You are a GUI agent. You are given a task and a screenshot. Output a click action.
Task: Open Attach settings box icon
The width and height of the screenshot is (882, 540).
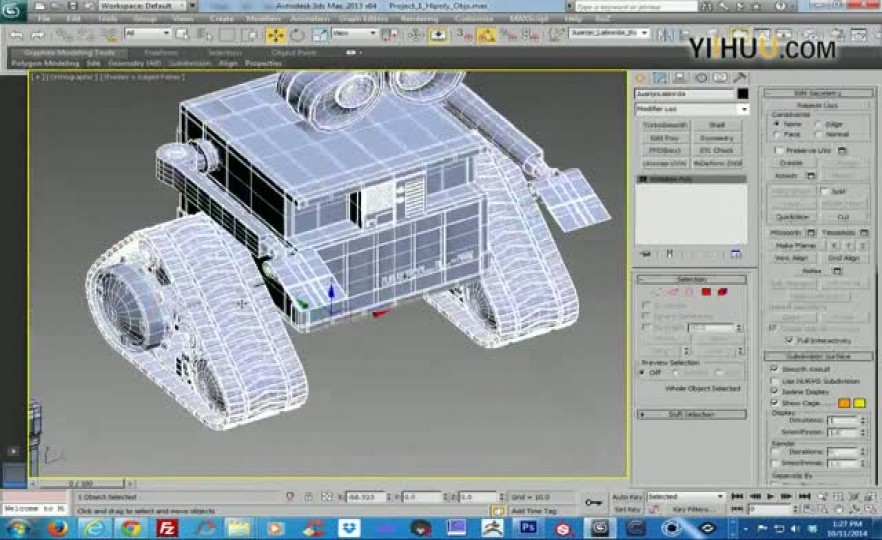click(x=811, y=176)
